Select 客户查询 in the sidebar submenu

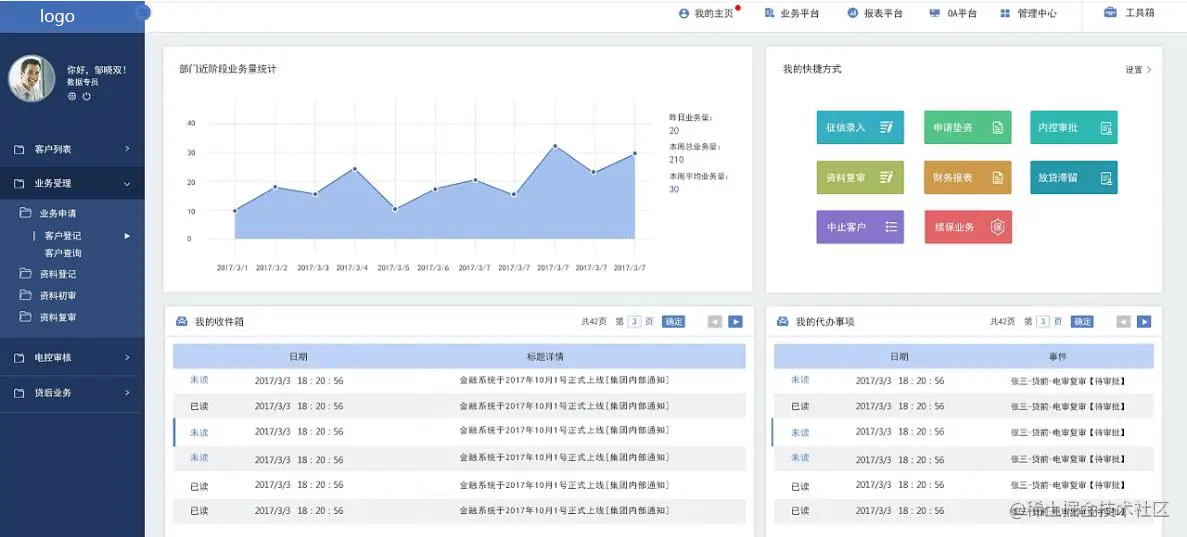[63, 253]
